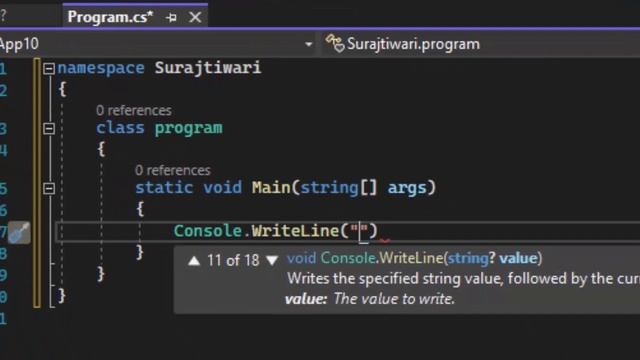Click the 'value: The value to write.' description
The image size is (640, 360).
click(370, 299)
